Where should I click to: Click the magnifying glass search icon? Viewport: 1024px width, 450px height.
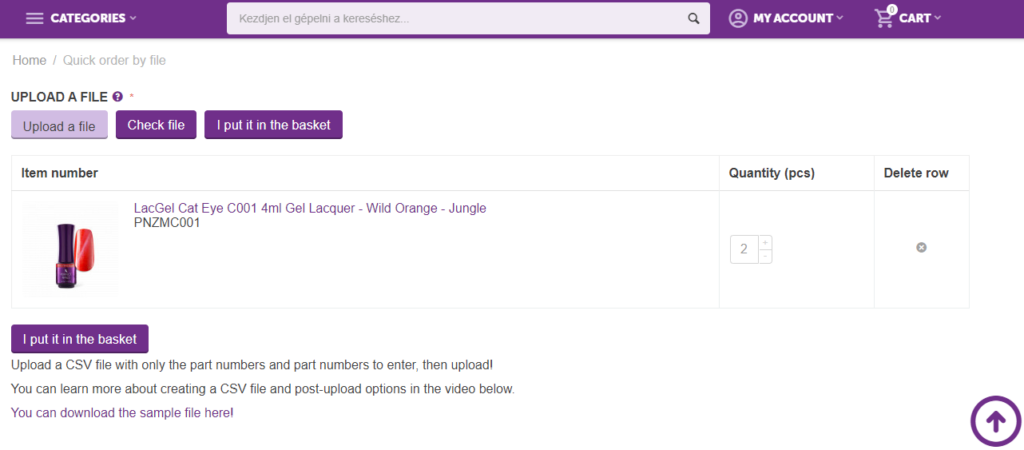(x=694, y=18)
